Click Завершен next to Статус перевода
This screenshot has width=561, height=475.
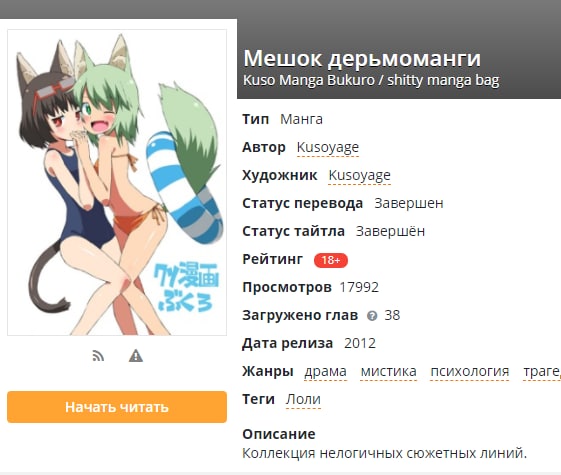(409, 203)
